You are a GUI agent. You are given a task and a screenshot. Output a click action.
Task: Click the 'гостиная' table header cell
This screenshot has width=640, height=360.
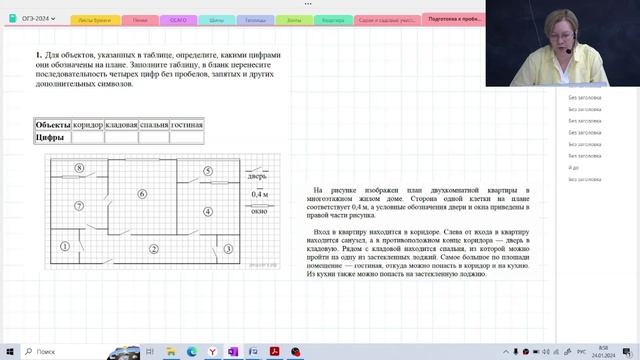187,125
